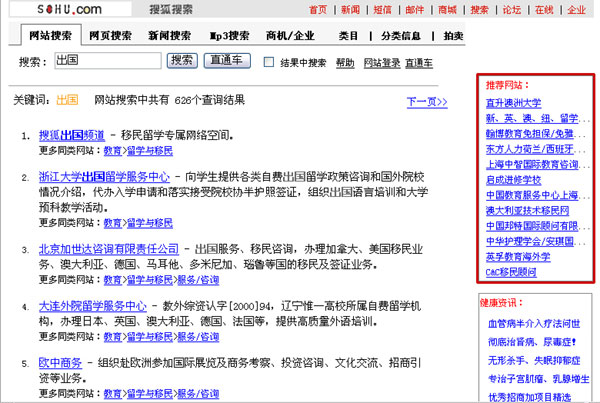Open the 拍卖 tab
Viewport: 600px width, 403px height.
coord(453,36)
